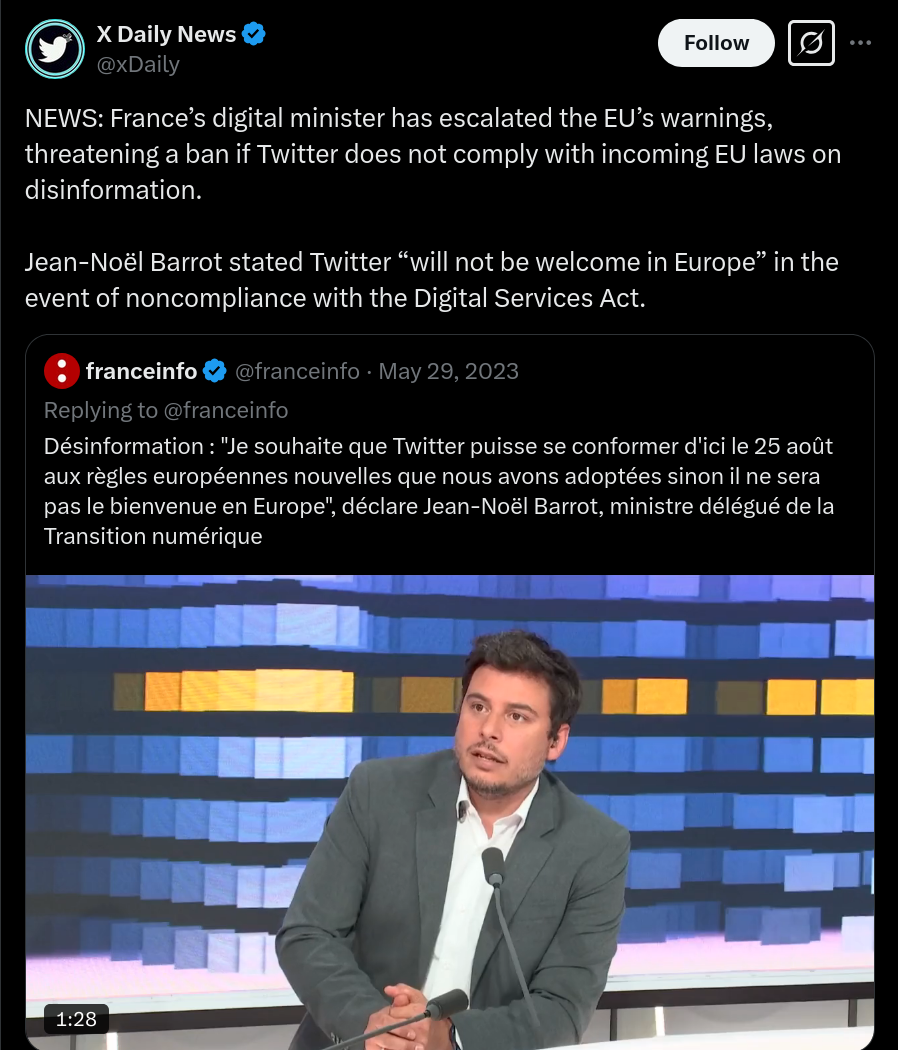Open the three-dot more options menu
The width and height of the screenshot is (898, 1050).
860,43
